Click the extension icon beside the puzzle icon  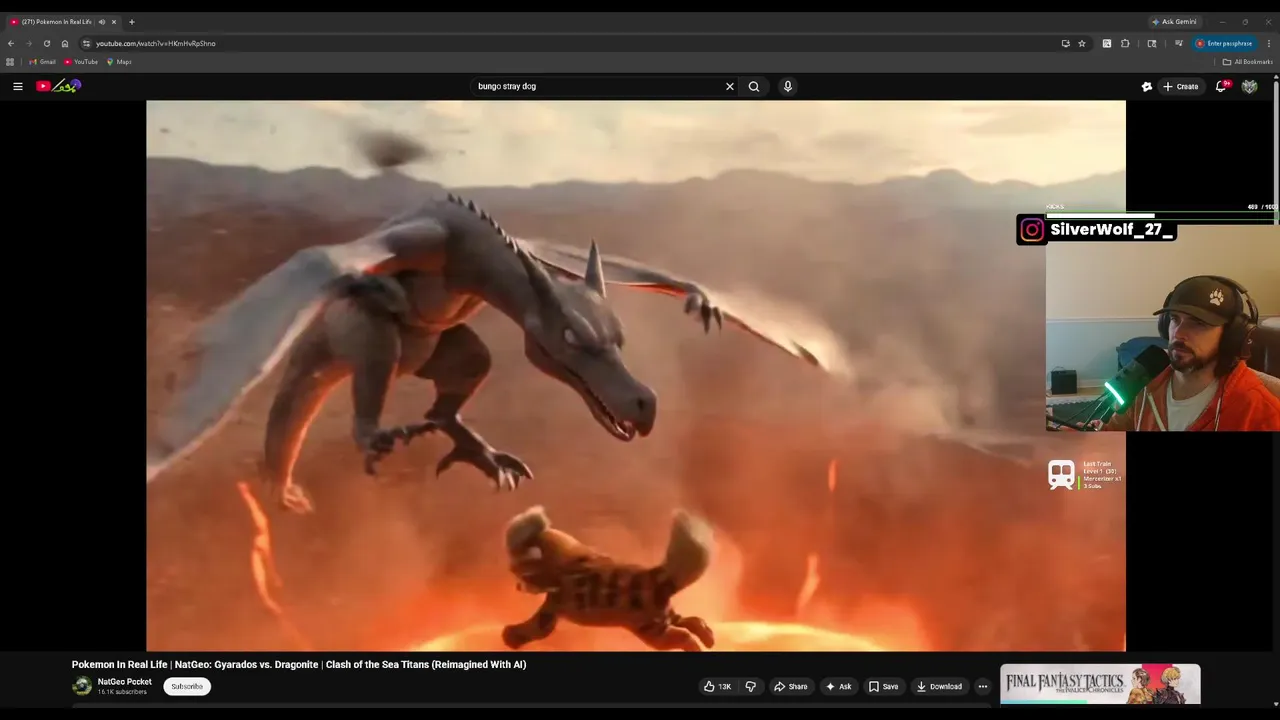pos(1107,43)
